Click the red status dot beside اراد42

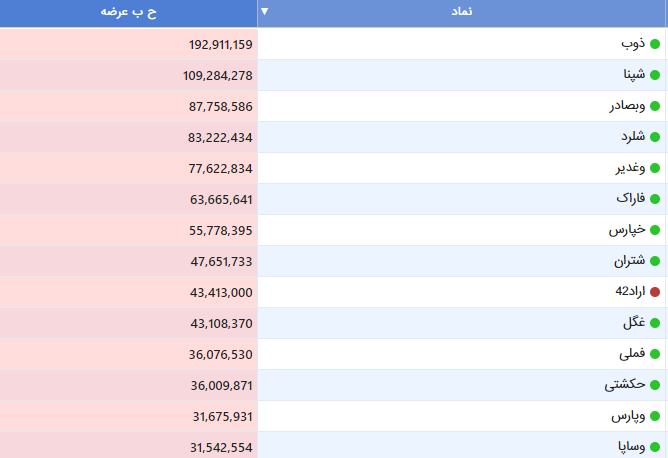(x=655, y=292)
